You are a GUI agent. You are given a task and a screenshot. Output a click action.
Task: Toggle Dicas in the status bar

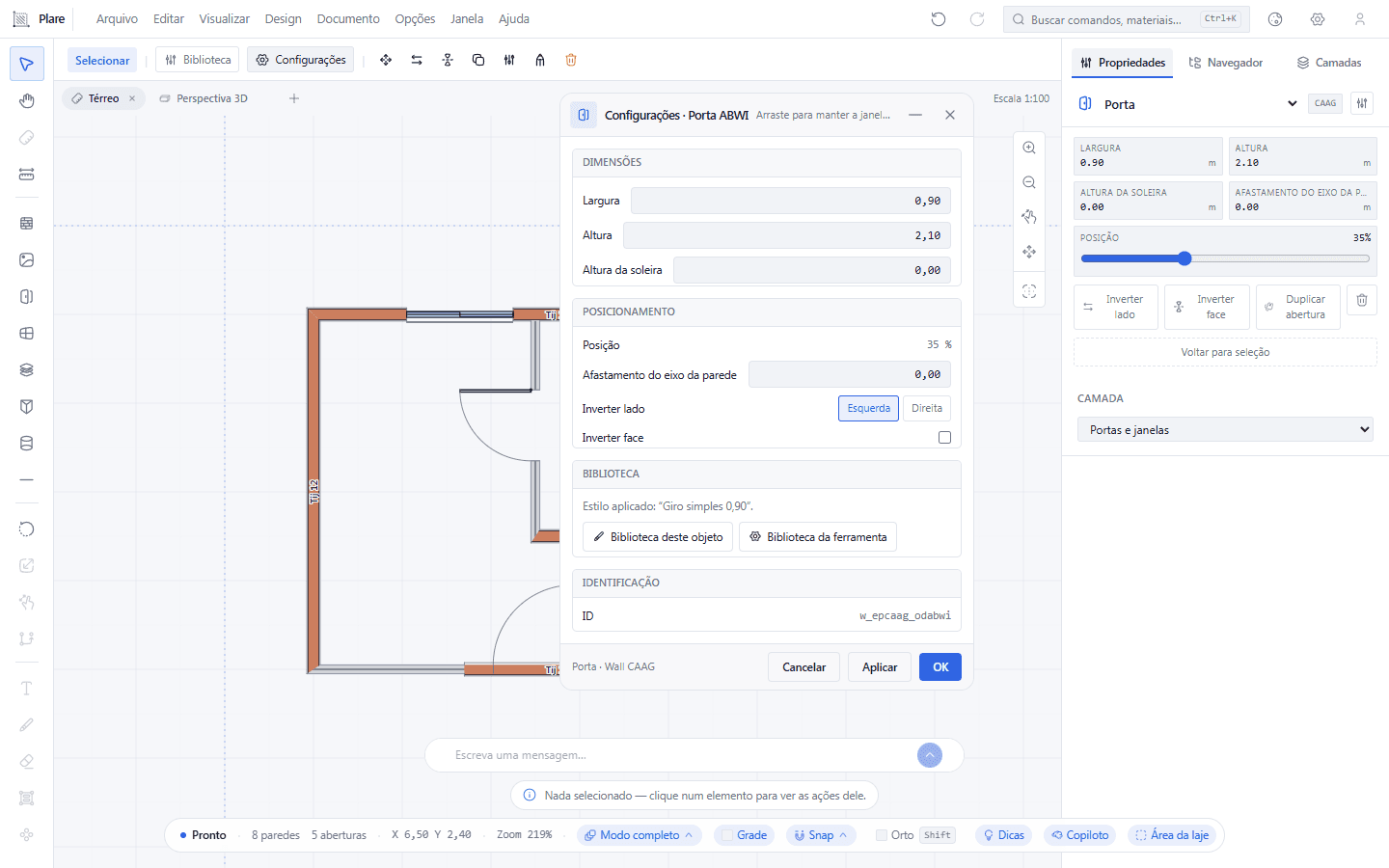tap(1003, 835)
